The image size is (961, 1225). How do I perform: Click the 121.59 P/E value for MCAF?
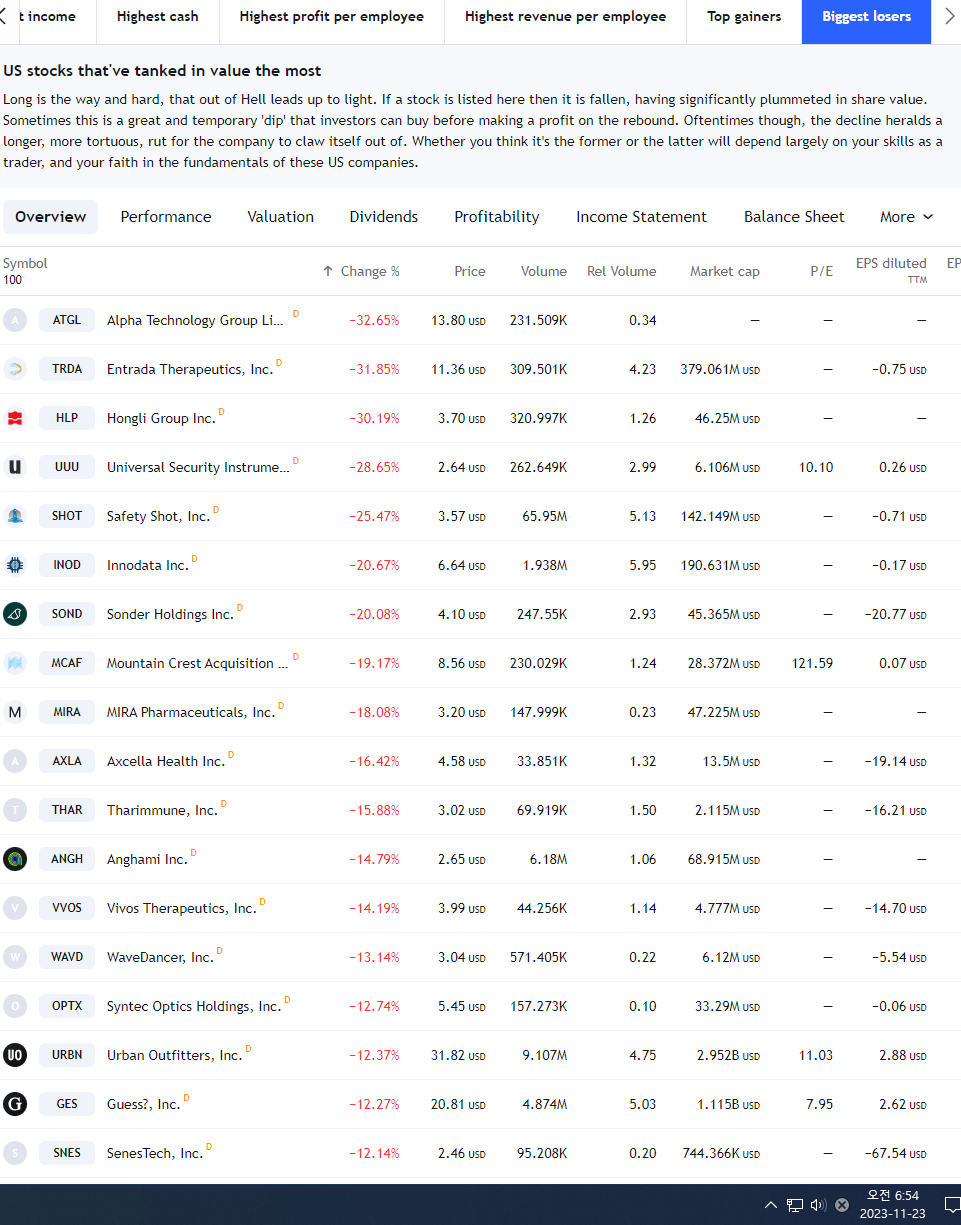(x=813, y=663)
